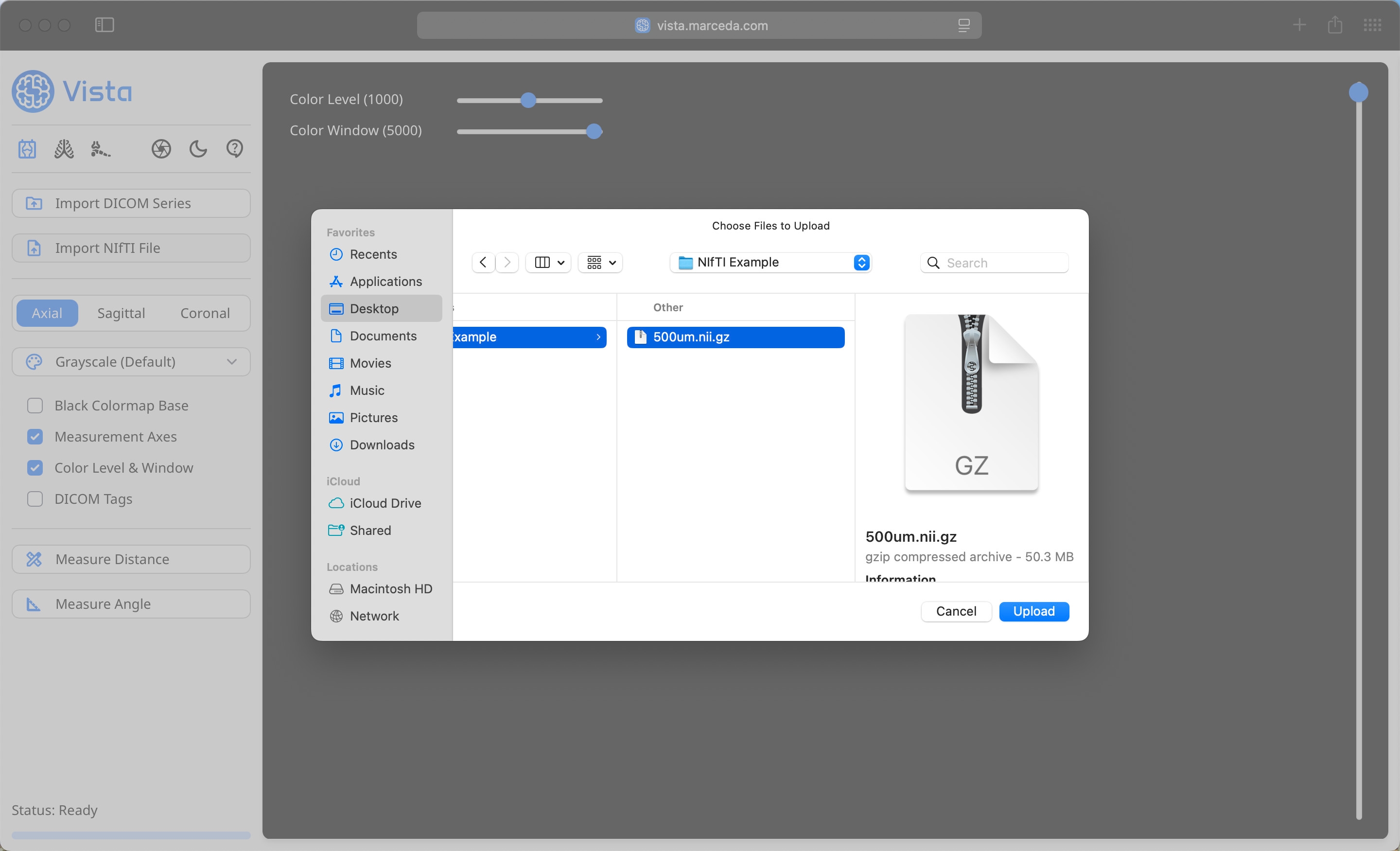Open the NIfTI Example folder path popup
The image size is (1400, 851).
(771, 262)
